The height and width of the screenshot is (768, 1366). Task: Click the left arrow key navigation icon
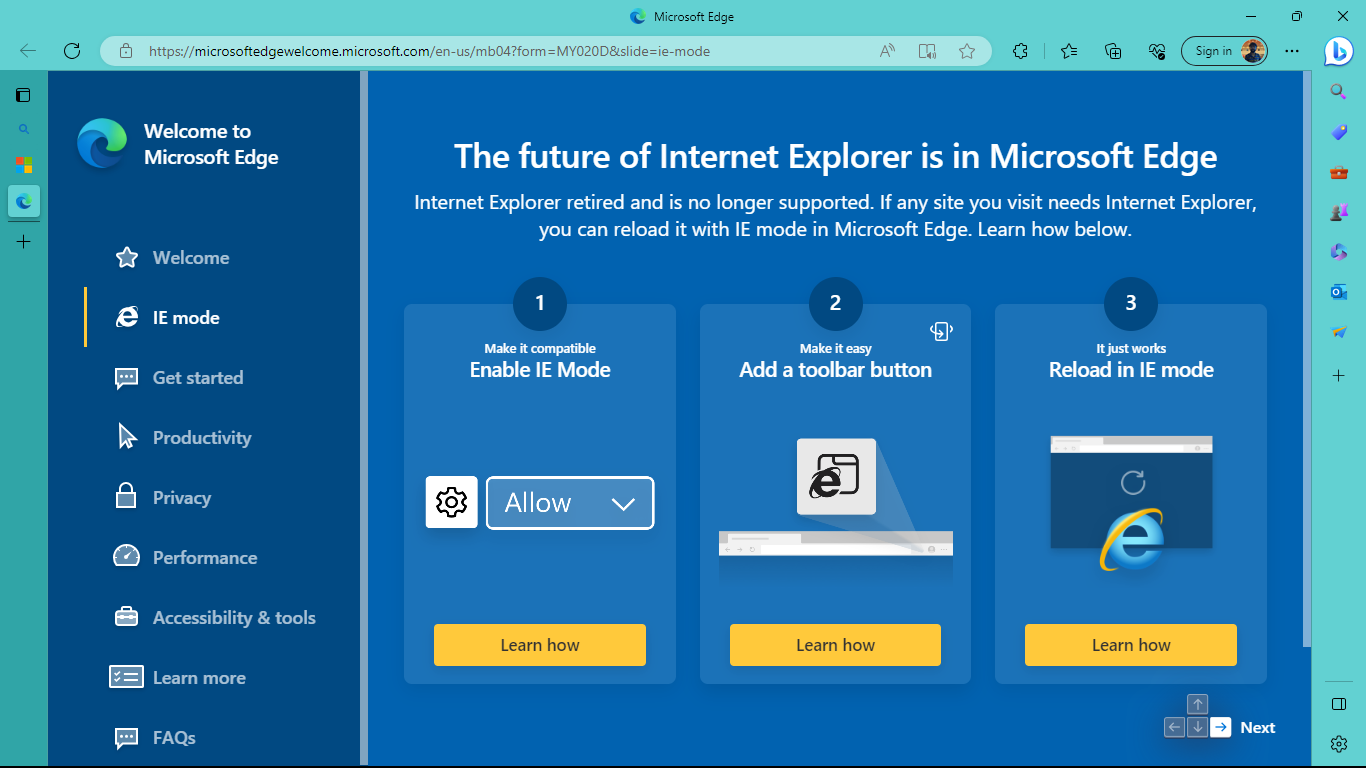pos(1175,728)
